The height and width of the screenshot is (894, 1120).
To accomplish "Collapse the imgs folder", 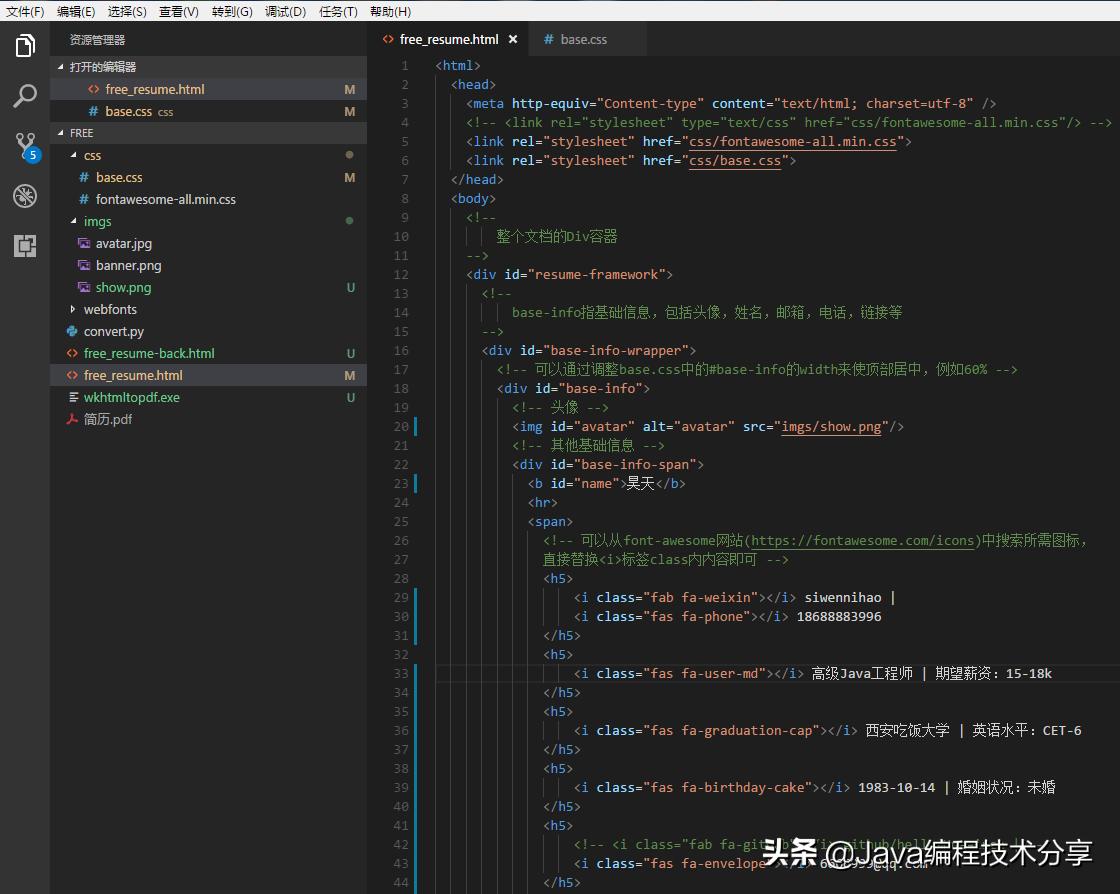I will (x=96, y=222).
